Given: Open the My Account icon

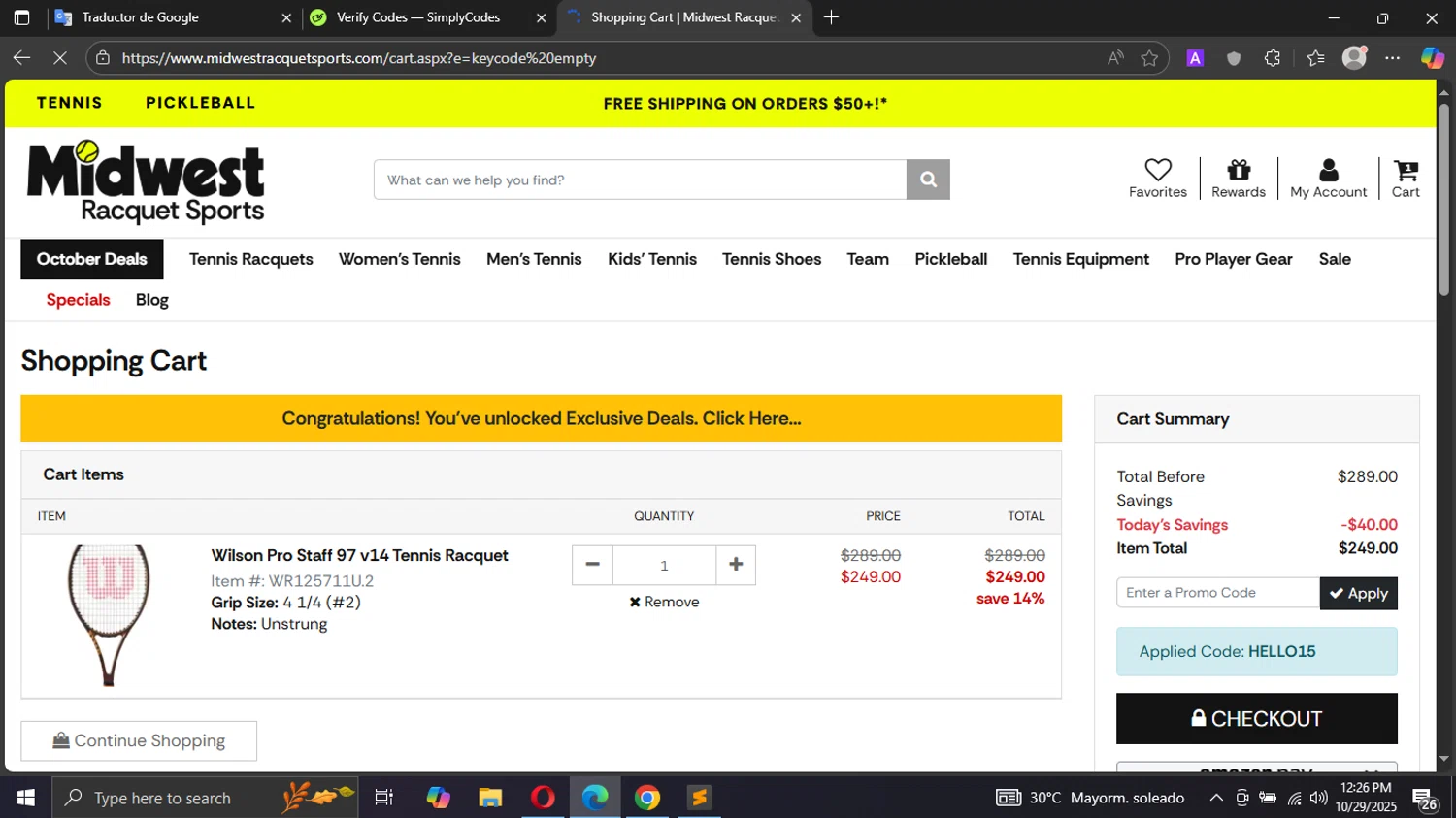Looking at the screenshot, I should click(1328, 179).
